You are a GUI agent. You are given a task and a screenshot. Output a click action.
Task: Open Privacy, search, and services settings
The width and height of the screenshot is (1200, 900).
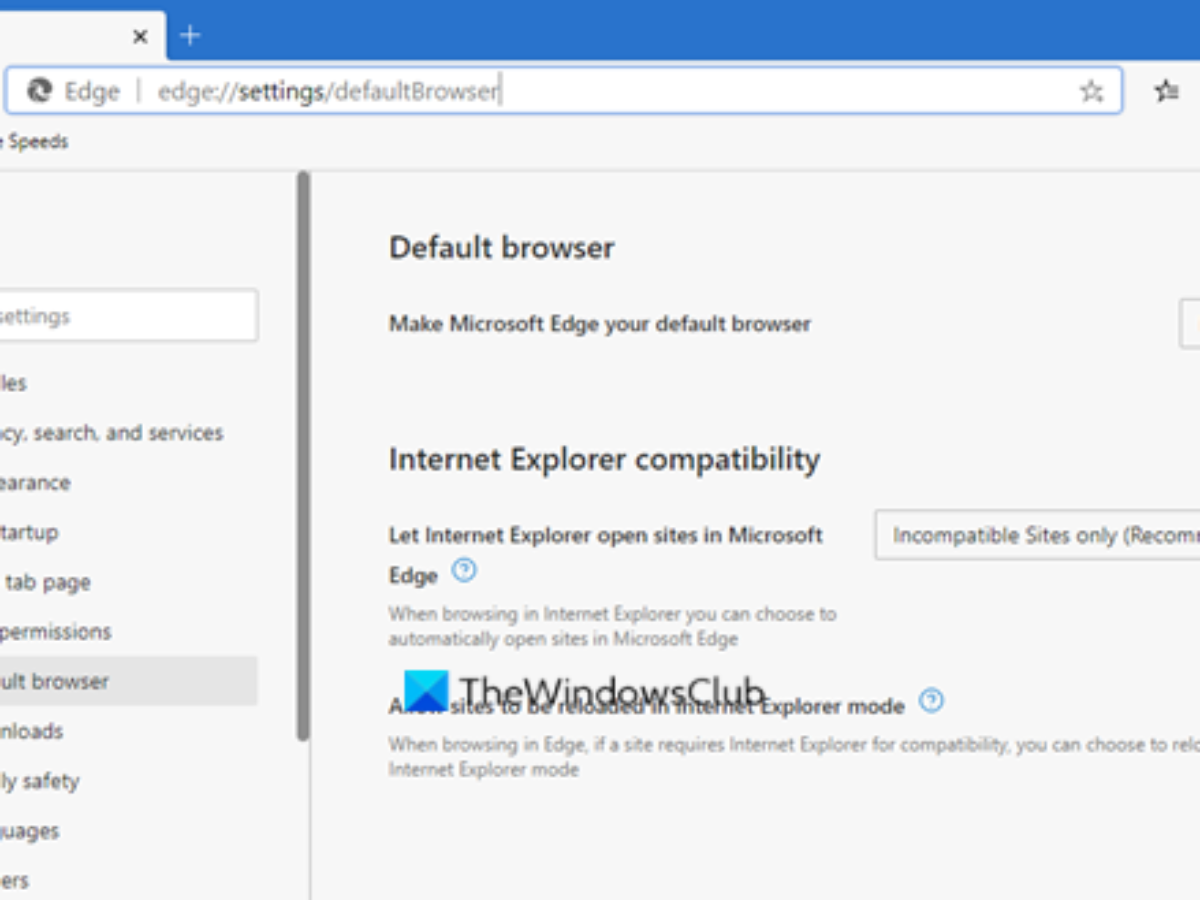tap(111, 433)
